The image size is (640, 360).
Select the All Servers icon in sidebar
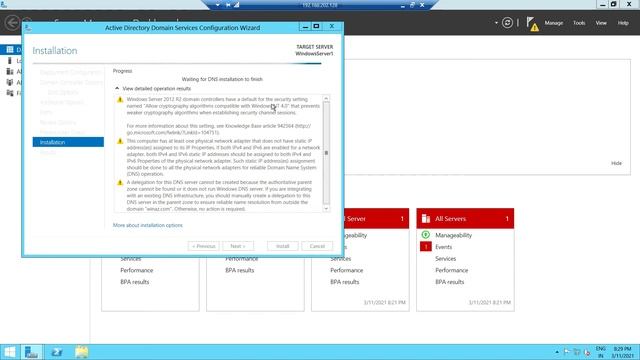pos(10,71)
